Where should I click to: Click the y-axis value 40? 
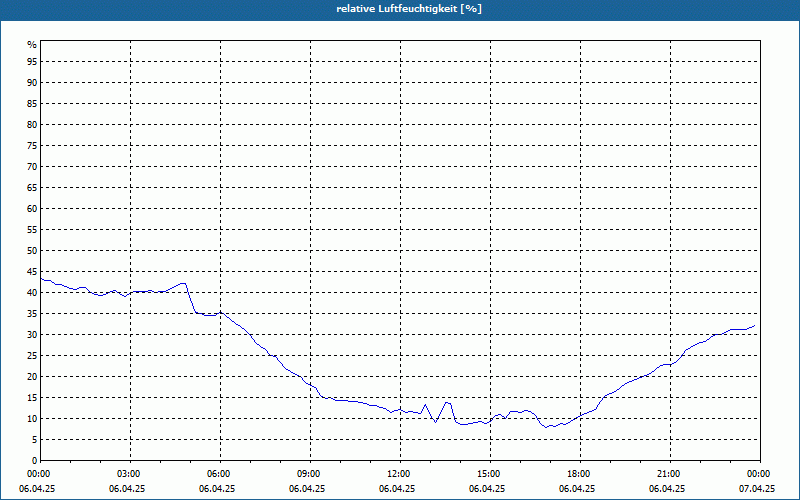[32, 293]
